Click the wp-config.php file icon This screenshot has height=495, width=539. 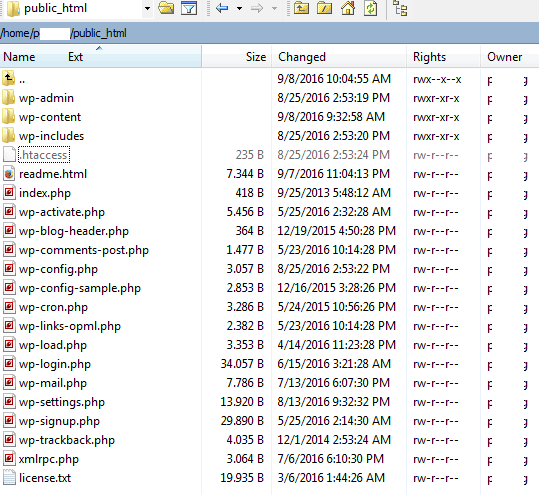9,268
